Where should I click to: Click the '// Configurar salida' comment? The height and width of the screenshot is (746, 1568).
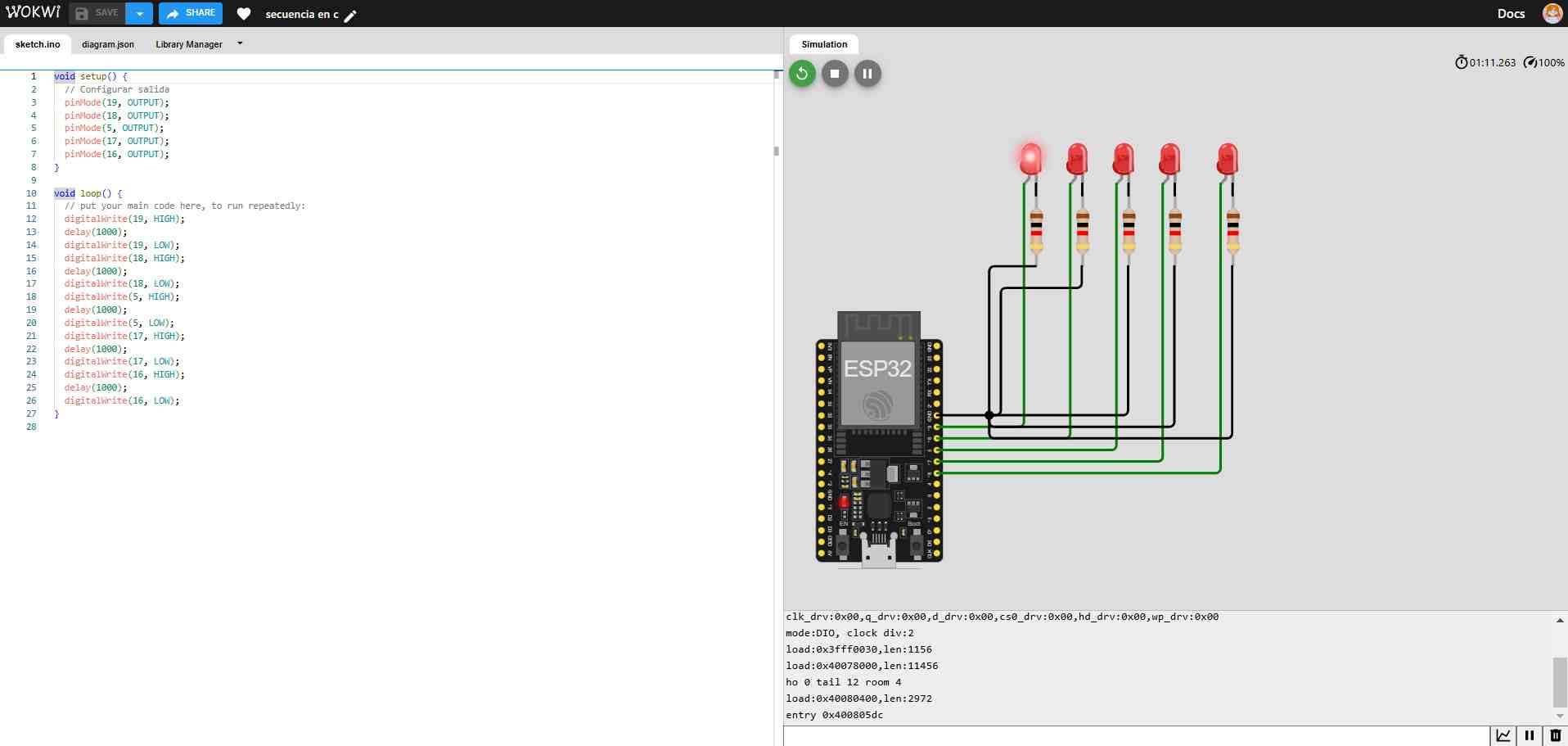click(x=117, y=89)
